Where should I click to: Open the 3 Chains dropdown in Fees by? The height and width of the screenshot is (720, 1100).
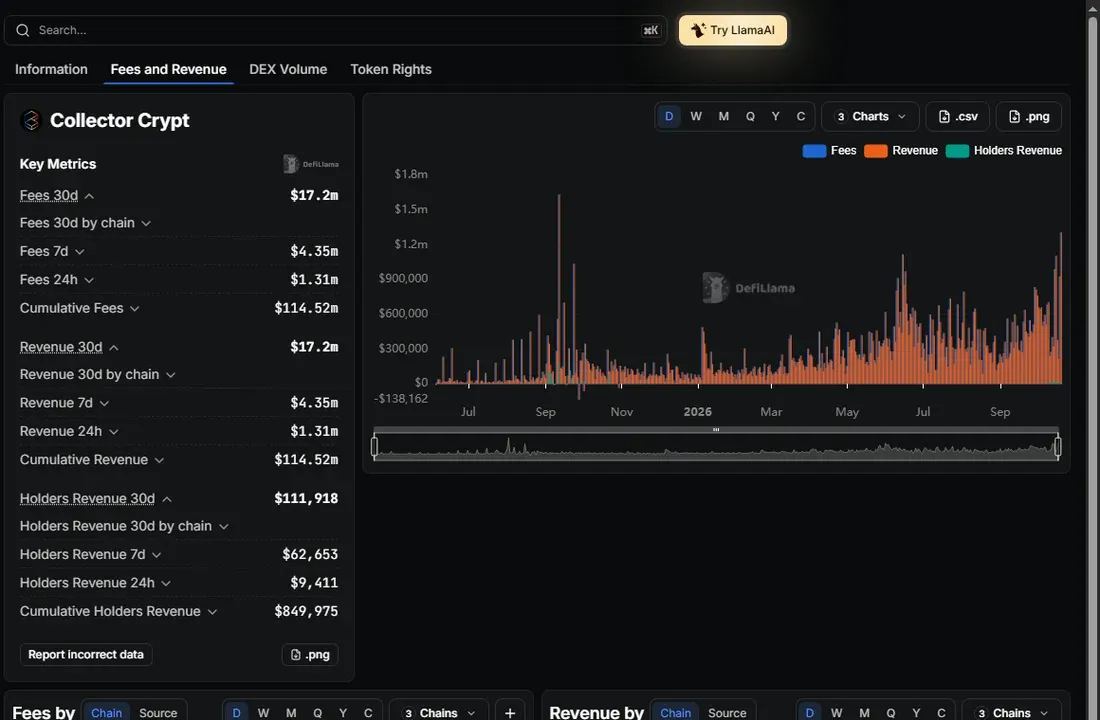coord(439,712)
